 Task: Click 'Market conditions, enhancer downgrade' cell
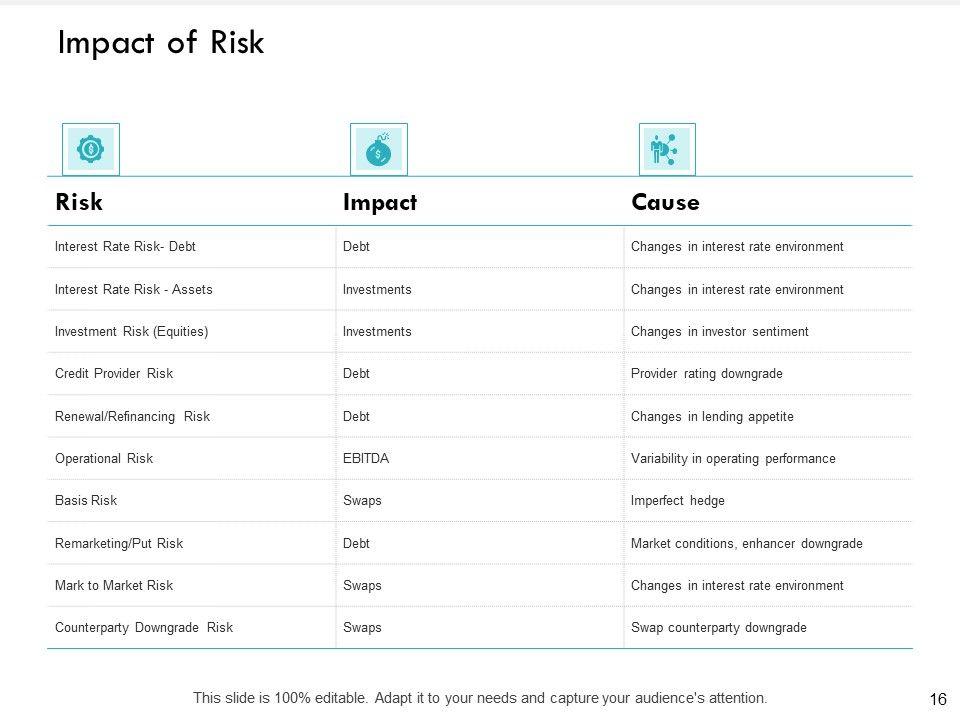746,544
